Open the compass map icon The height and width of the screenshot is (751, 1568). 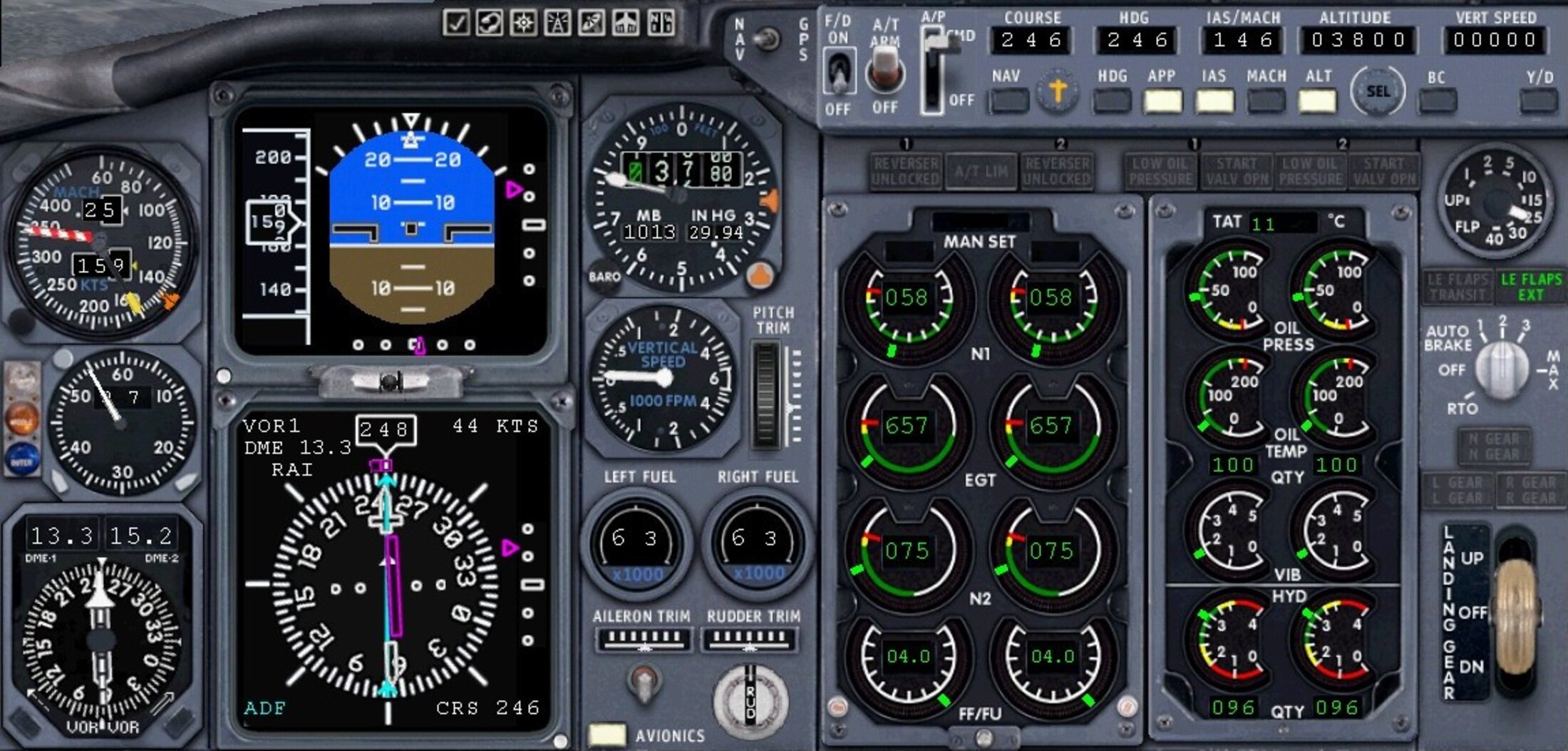point(523,23)
